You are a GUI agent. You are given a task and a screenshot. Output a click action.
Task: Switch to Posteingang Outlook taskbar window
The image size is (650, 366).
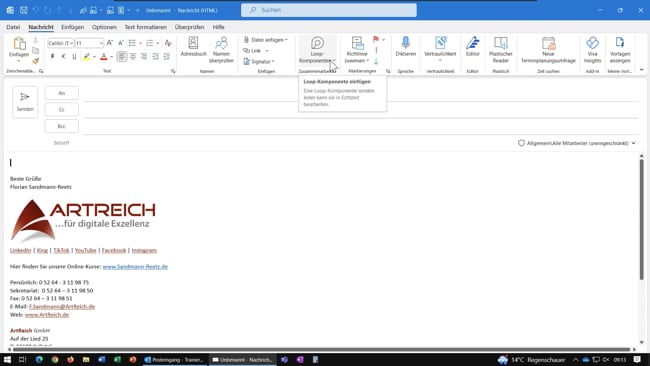point(174,359)
